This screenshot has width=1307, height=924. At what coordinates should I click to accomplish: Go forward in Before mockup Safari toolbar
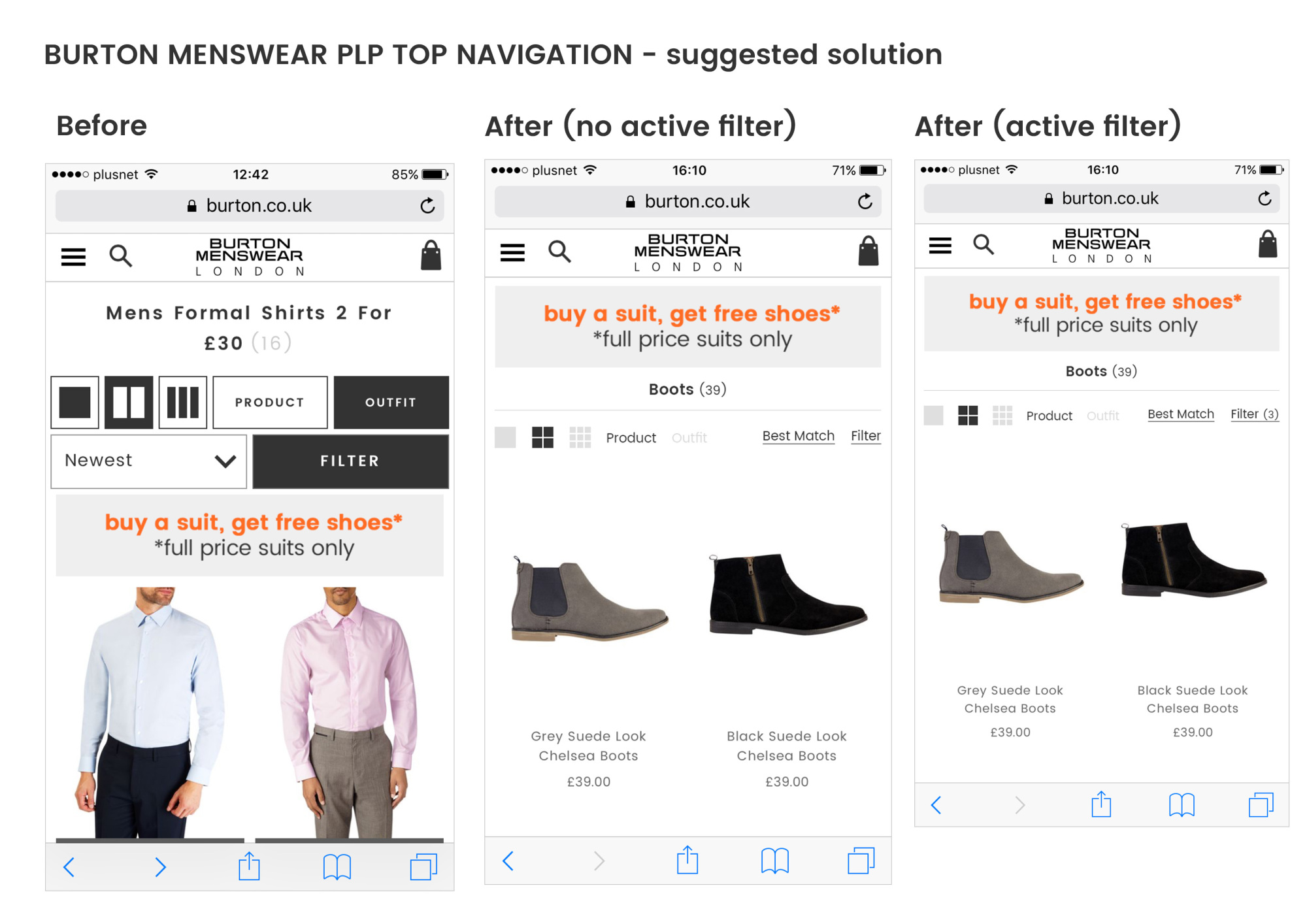(x=160, y=867)
